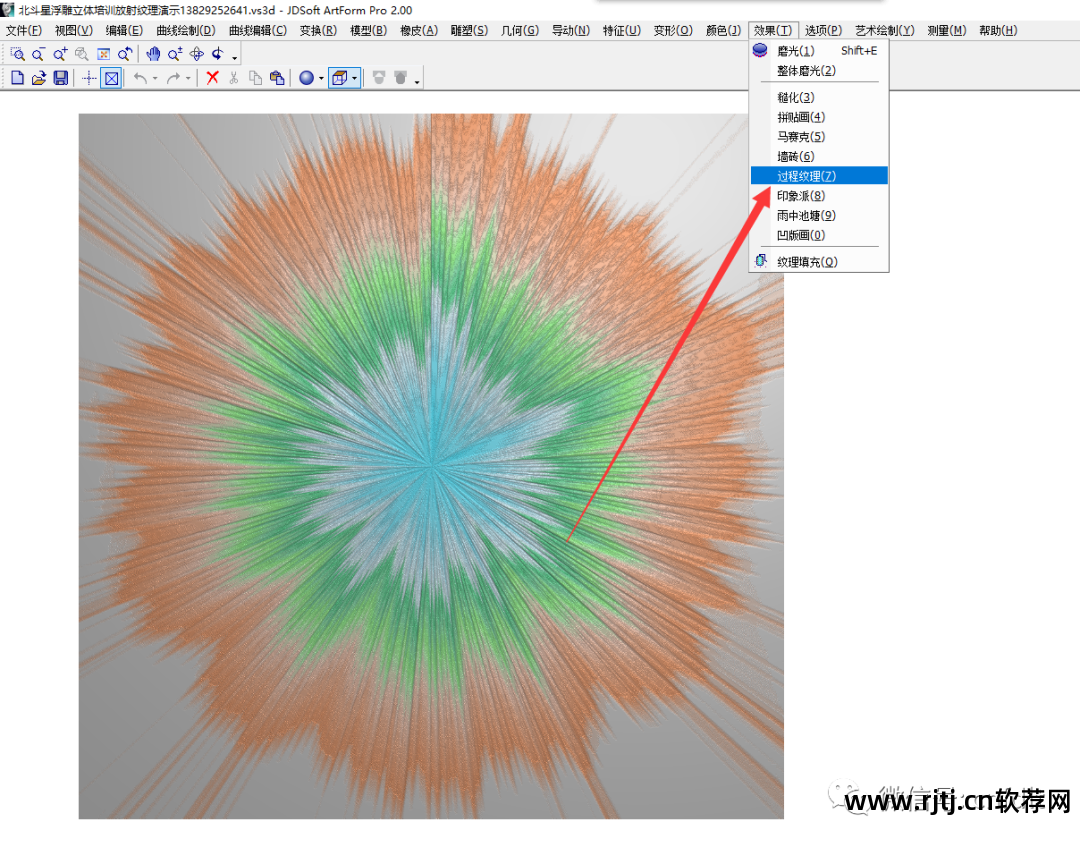The image size is (1080, 847).
Task: Create a new file with the blank page icon
Action: [x=18, y=78]
